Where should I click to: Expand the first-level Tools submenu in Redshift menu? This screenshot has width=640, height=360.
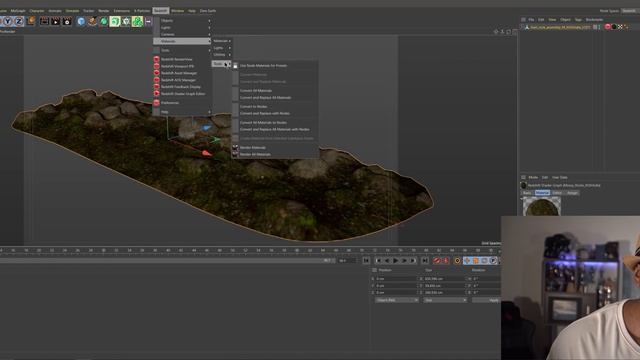pyautogui.click(x=182, y=50)
